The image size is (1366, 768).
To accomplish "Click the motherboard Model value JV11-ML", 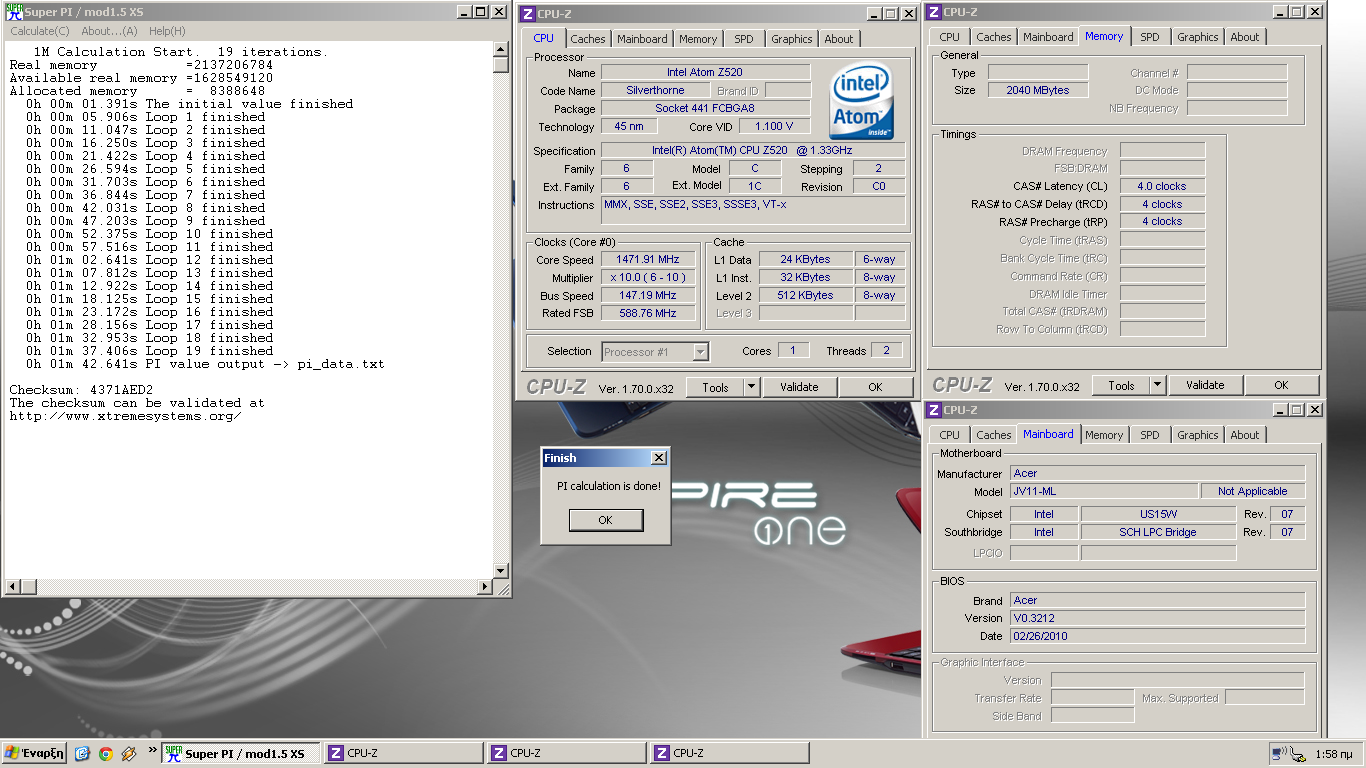I will [1104, 491].
